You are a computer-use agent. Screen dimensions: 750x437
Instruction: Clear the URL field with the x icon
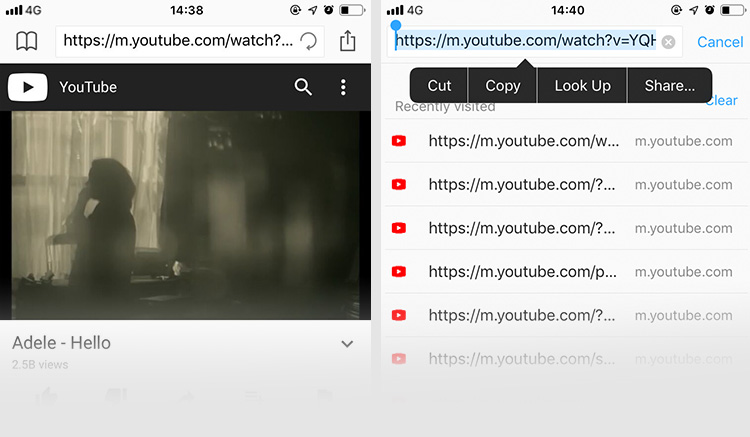coord(668,42)
